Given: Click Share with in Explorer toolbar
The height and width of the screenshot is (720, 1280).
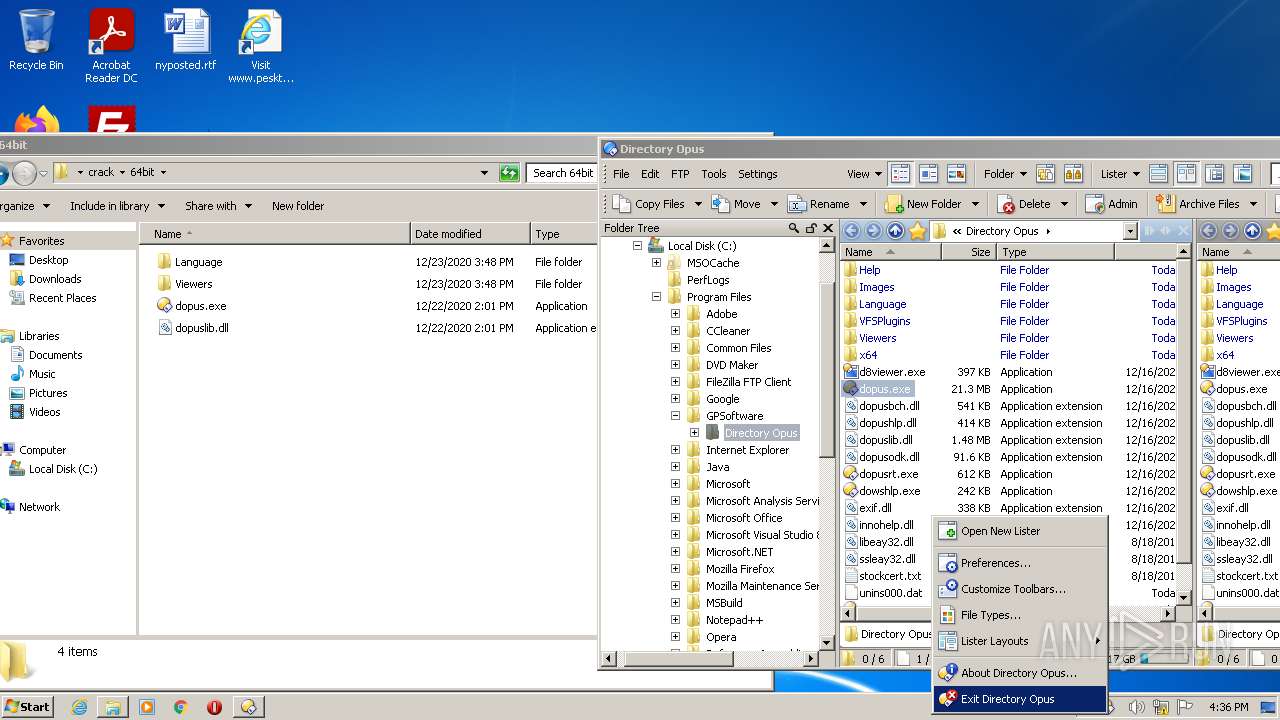Looking at the screenshot, I should click(218, 206).
